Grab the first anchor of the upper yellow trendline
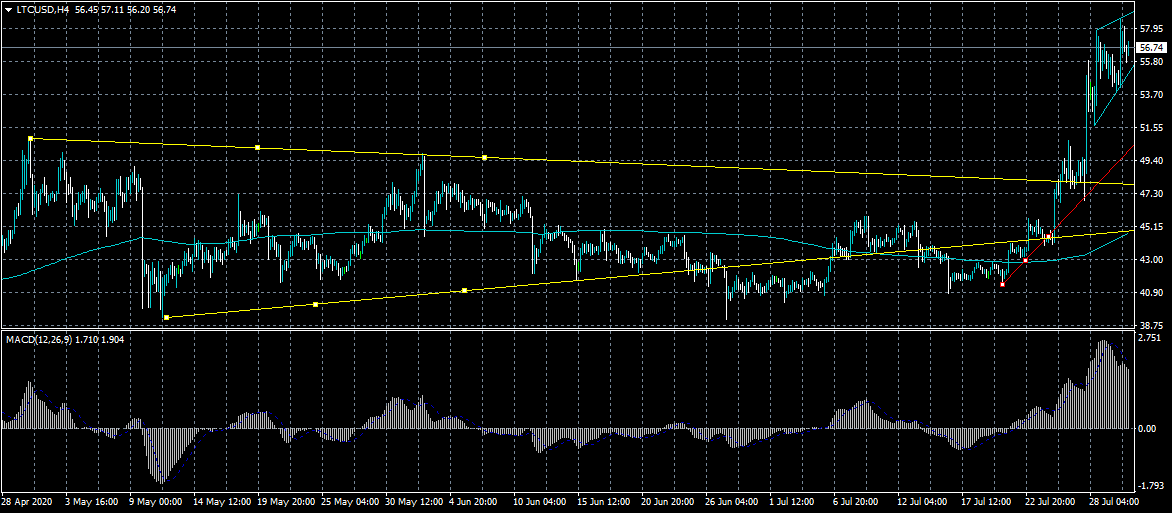1172x513 pixels. coord(31,138)
